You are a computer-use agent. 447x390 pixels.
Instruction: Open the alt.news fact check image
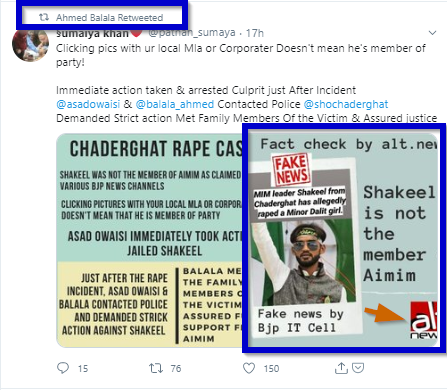coord(343,239)
